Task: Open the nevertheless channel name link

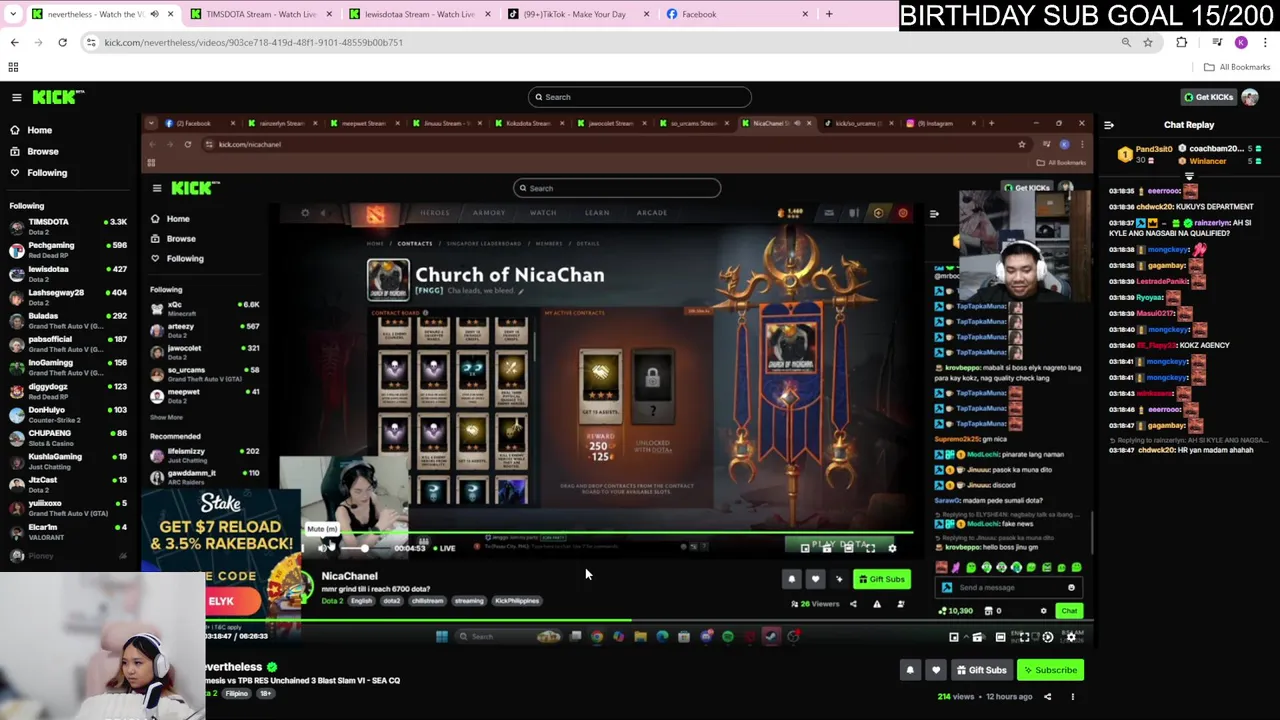Action: [233, 667]
